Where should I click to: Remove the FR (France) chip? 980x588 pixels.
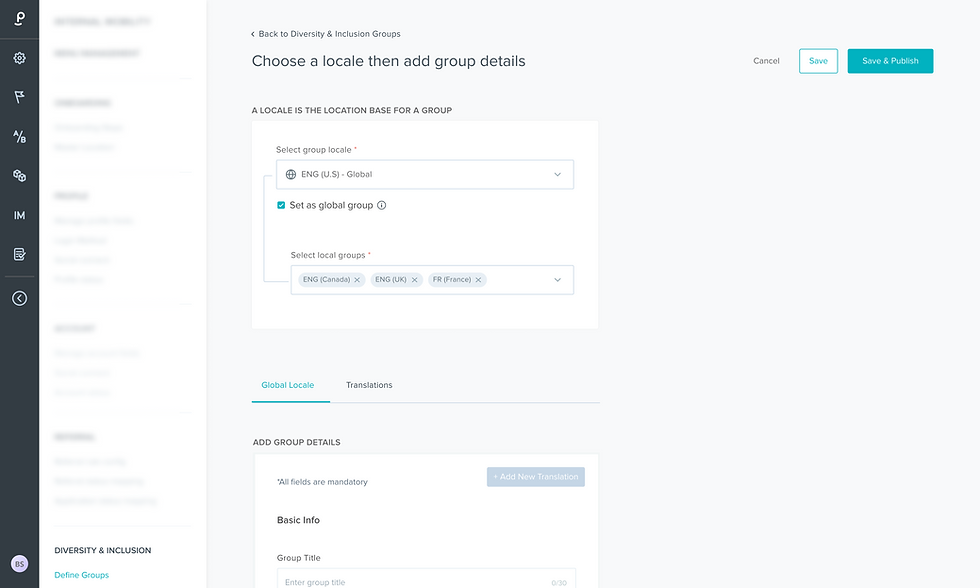tap(479, 280)
